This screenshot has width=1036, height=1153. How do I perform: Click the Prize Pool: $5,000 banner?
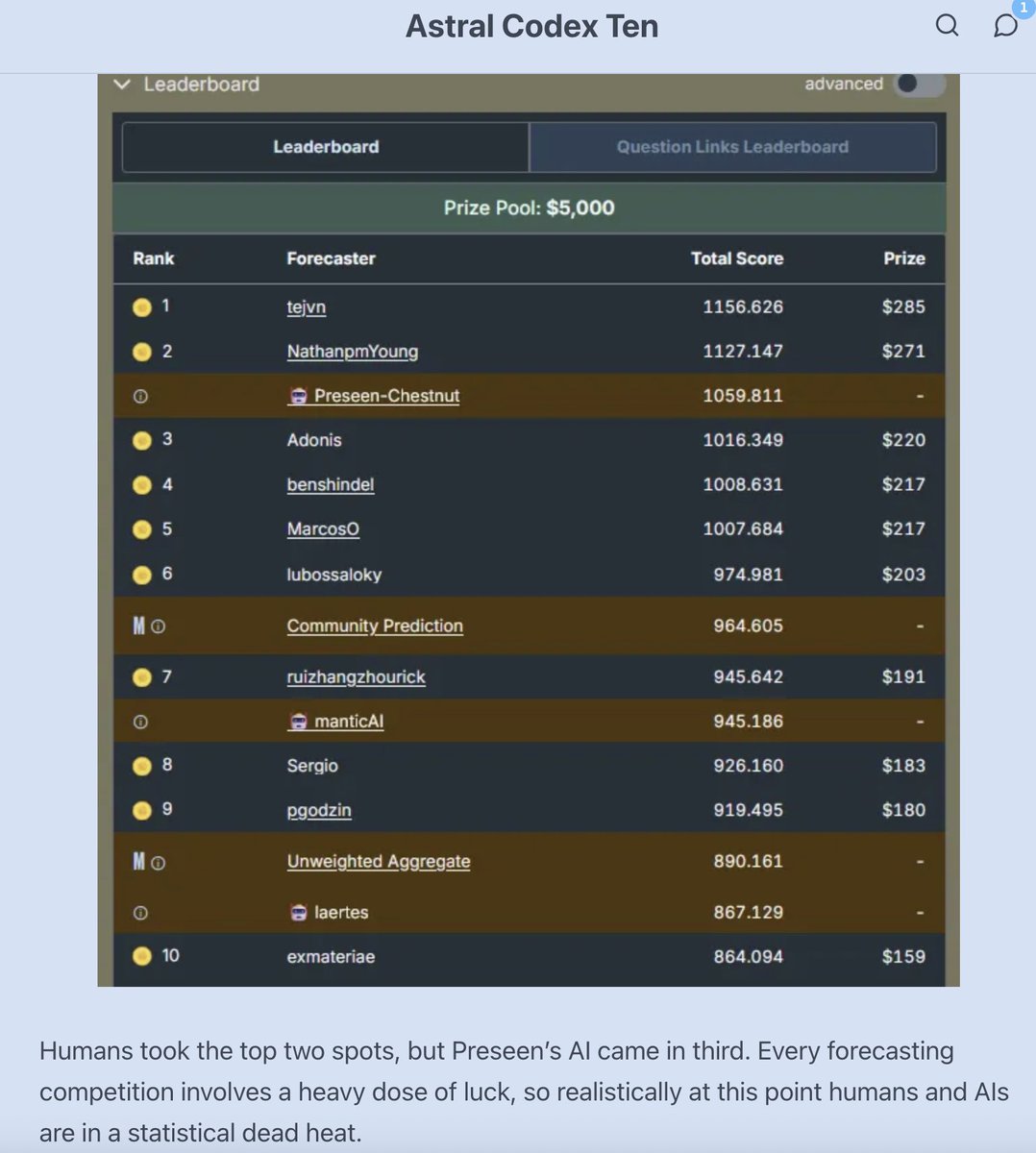tap(530, 209)
